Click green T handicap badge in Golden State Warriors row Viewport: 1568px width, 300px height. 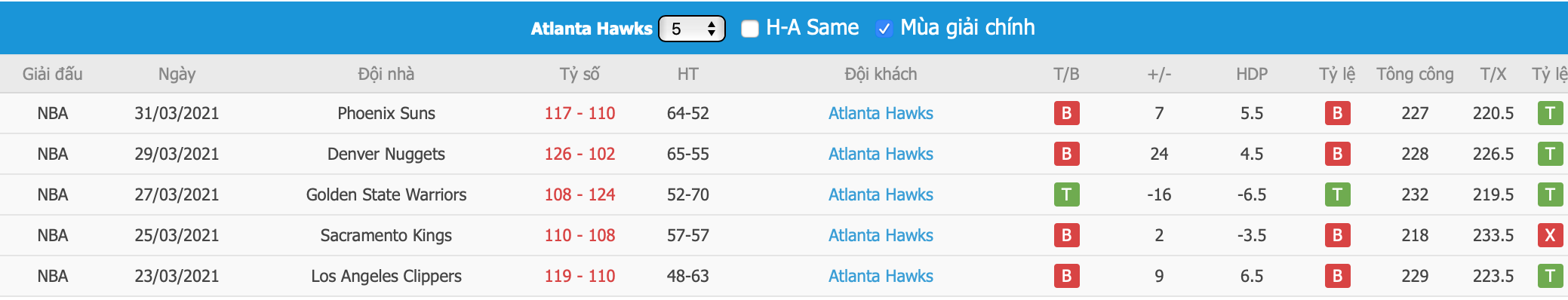(x=1337, y=194)
